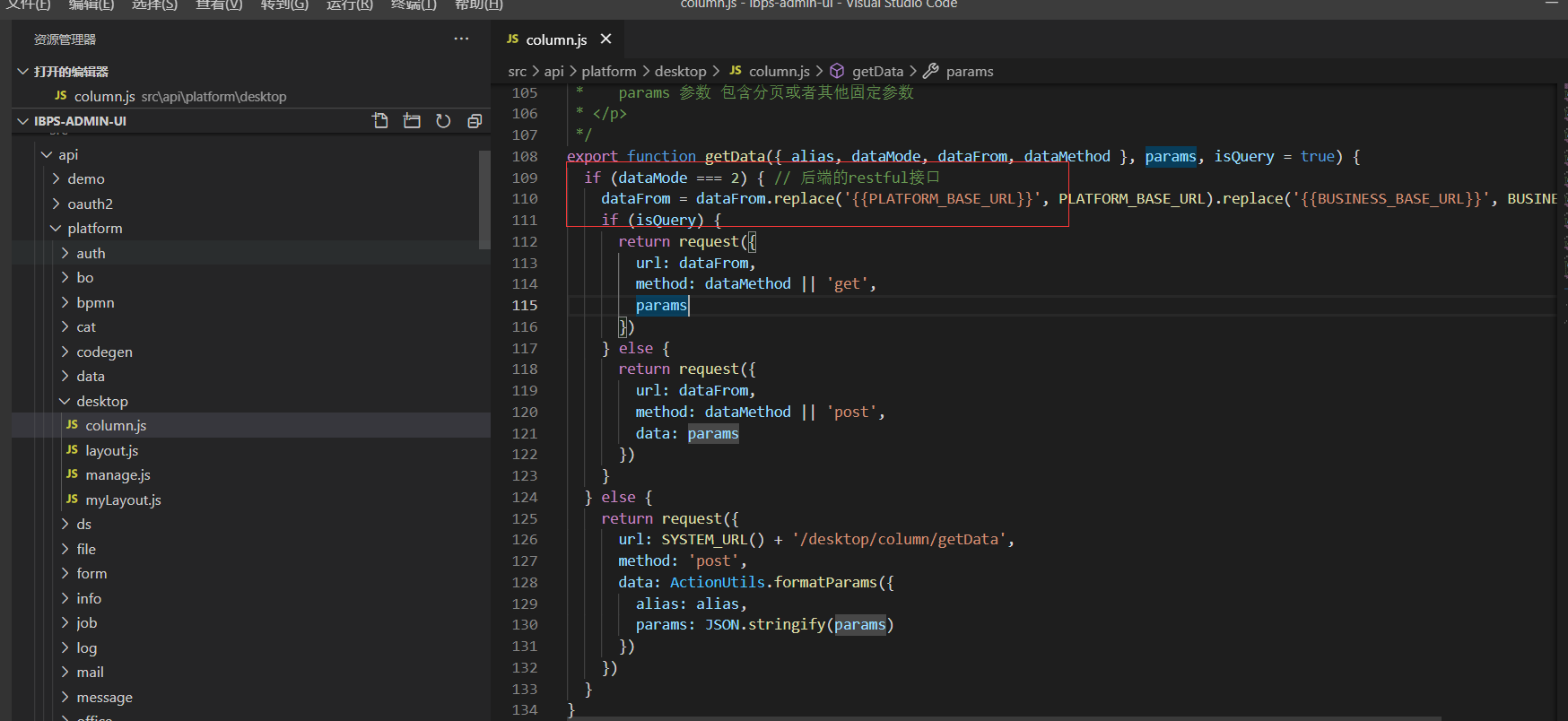
Task: Open manage.js from the file tree
Action: click(x=118, y=475)
